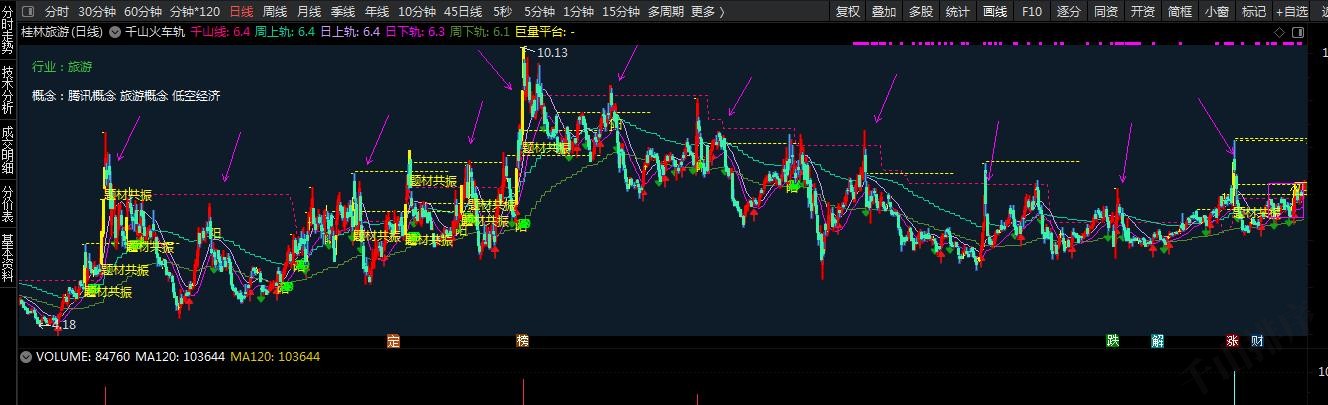Open the F10 company info

[1031, 12]
